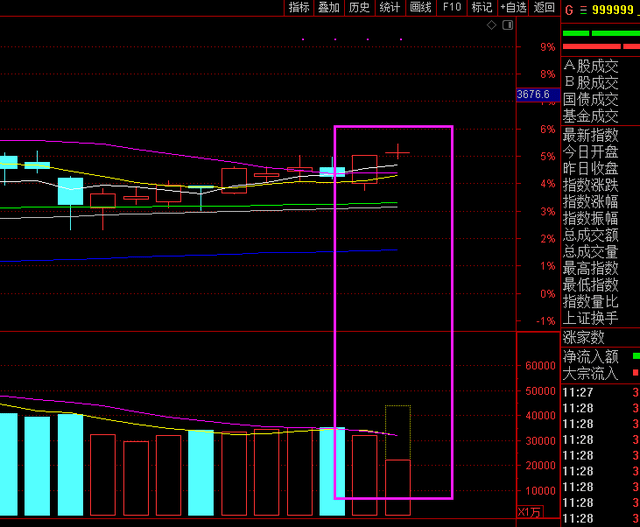The width and height of the screenshot is (640, 527).
Task: Open the three-line menu icon next to 999999
Action: click(583, 10)
